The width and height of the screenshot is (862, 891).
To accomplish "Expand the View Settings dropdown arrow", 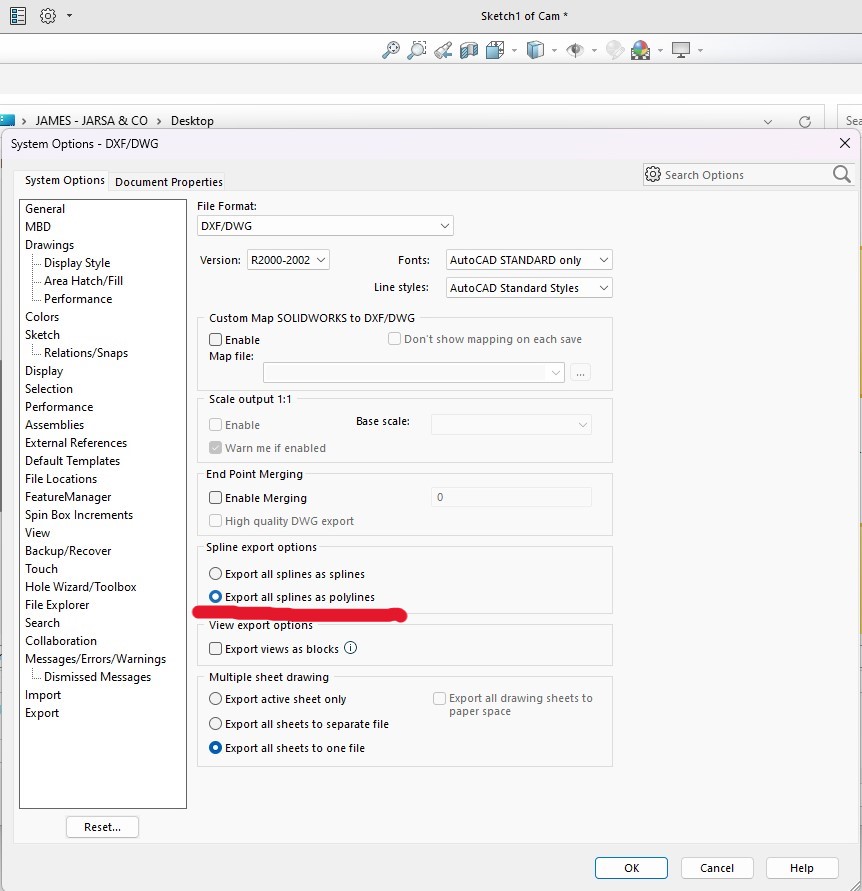I will click(x=700, y=51).
